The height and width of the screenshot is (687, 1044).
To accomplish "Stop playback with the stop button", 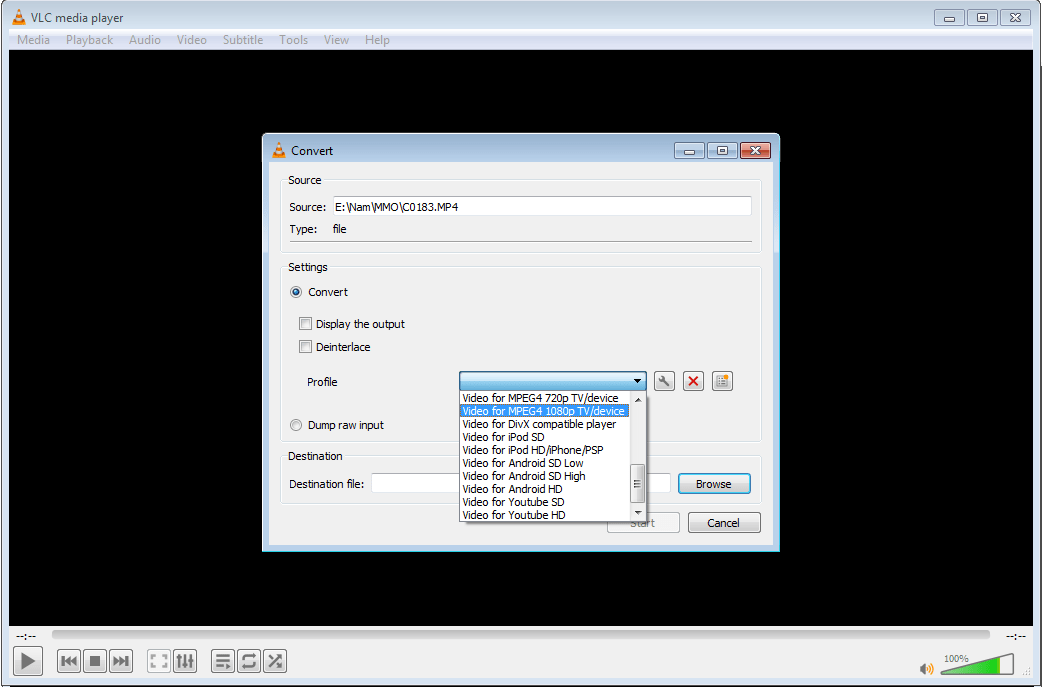I will coord(95,661).
